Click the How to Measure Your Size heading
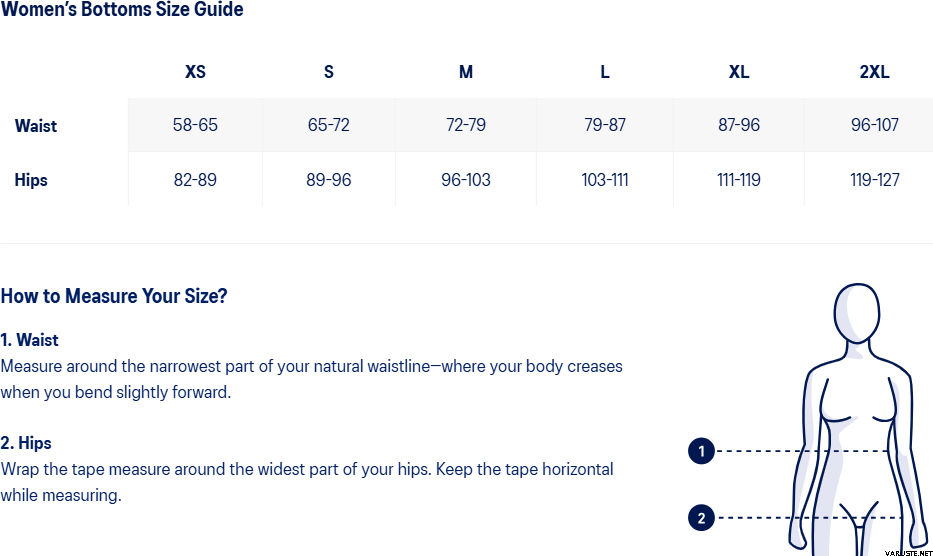 tap(114, 296)
